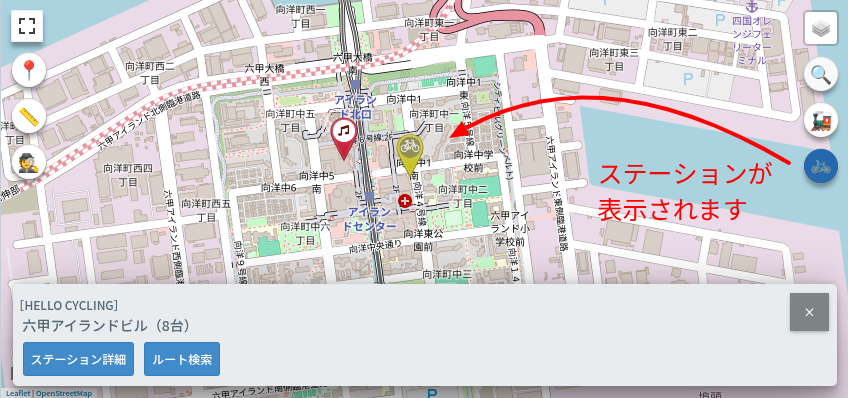This screenshot has height=398, width=848.
Task: Toggle fullscreen map view
Action: [x=27, y=25]
